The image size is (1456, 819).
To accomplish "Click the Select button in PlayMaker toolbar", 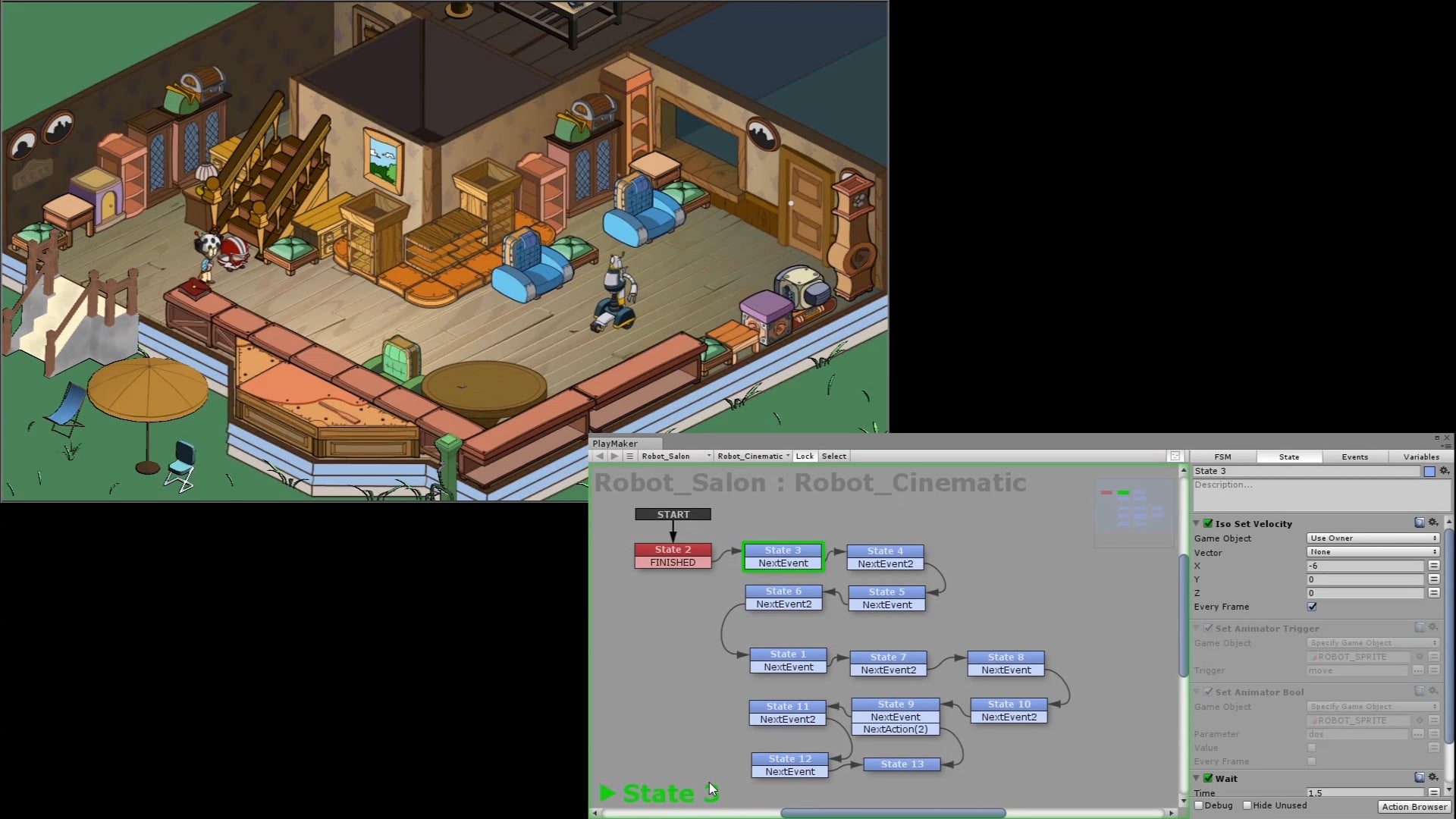I will (x=834, y=456).
